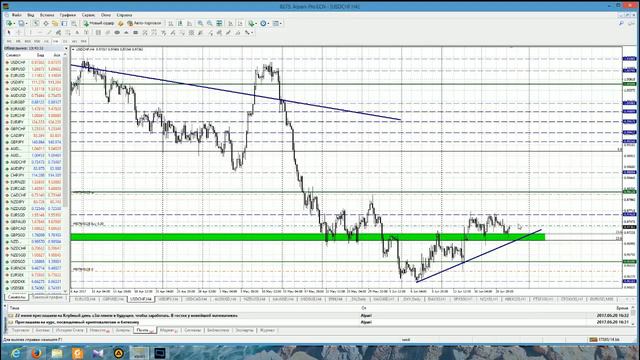Viewport: 640px width, 360px height.
Task: Zoom in on the chart
Action: (x=200, y=23)
